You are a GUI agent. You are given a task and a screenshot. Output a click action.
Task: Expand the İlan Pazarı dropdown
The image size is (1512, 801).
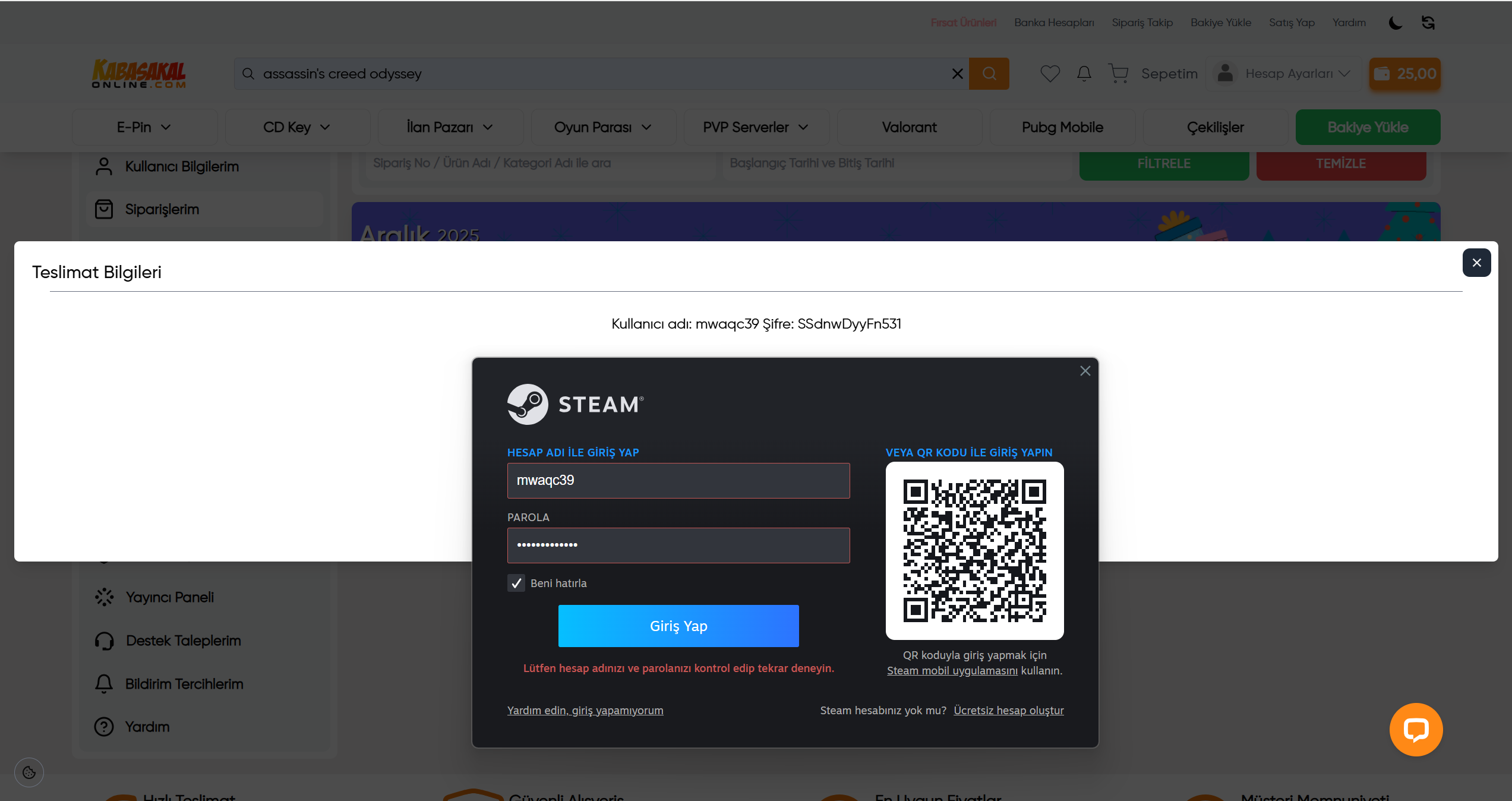(x=450, y=127)
